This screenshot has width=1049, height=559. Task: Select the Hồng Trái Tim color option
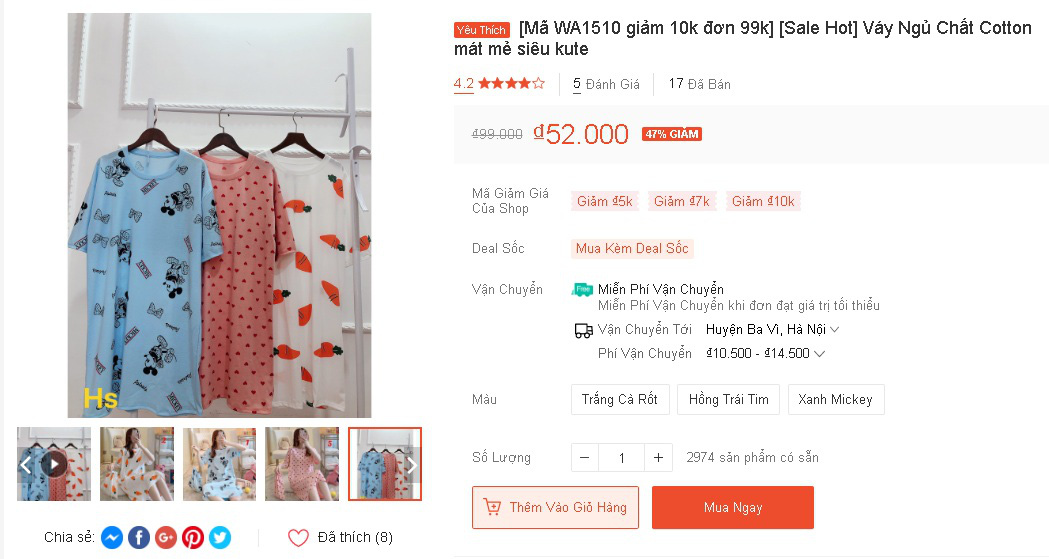[x=728, y=400]
